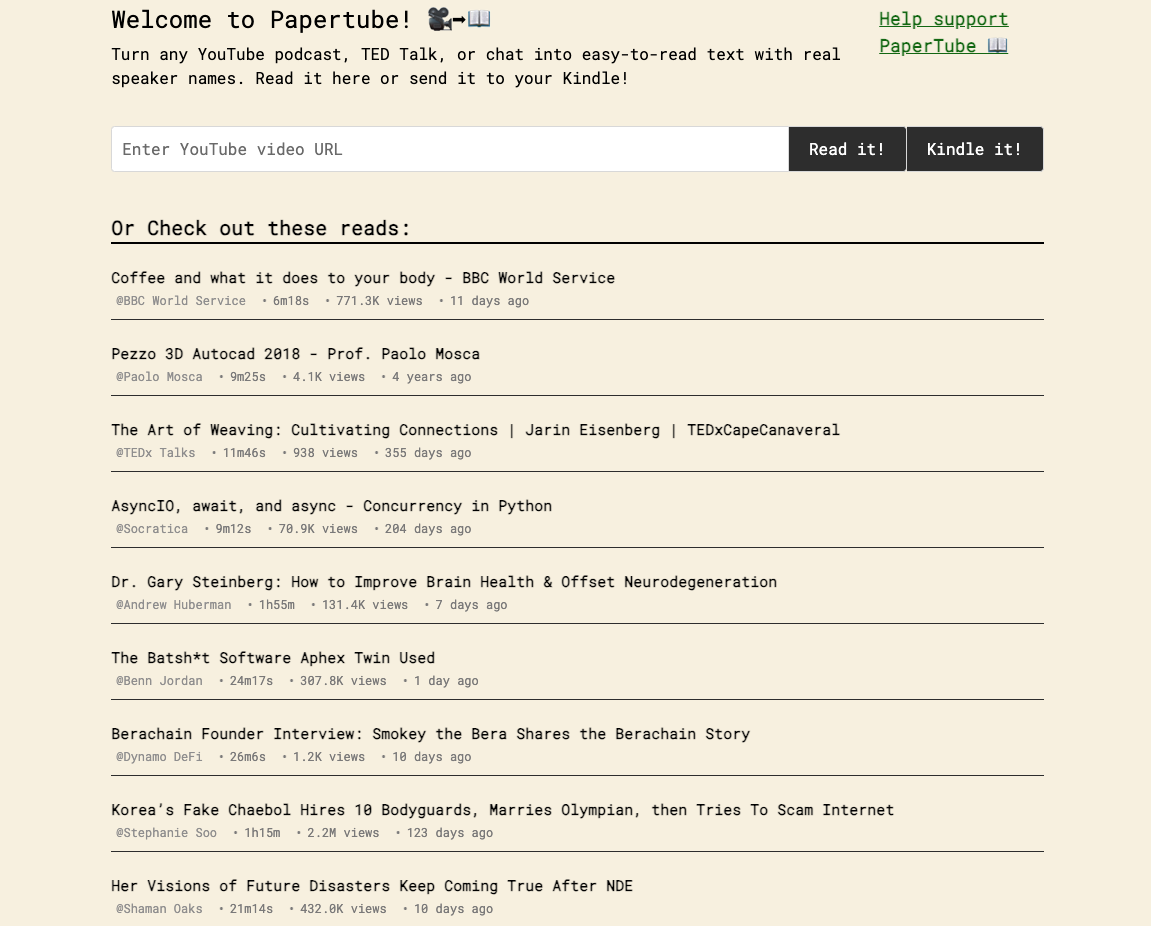Click the 355 days ago label
1151x926 pixels.
[x=428, y=453]
